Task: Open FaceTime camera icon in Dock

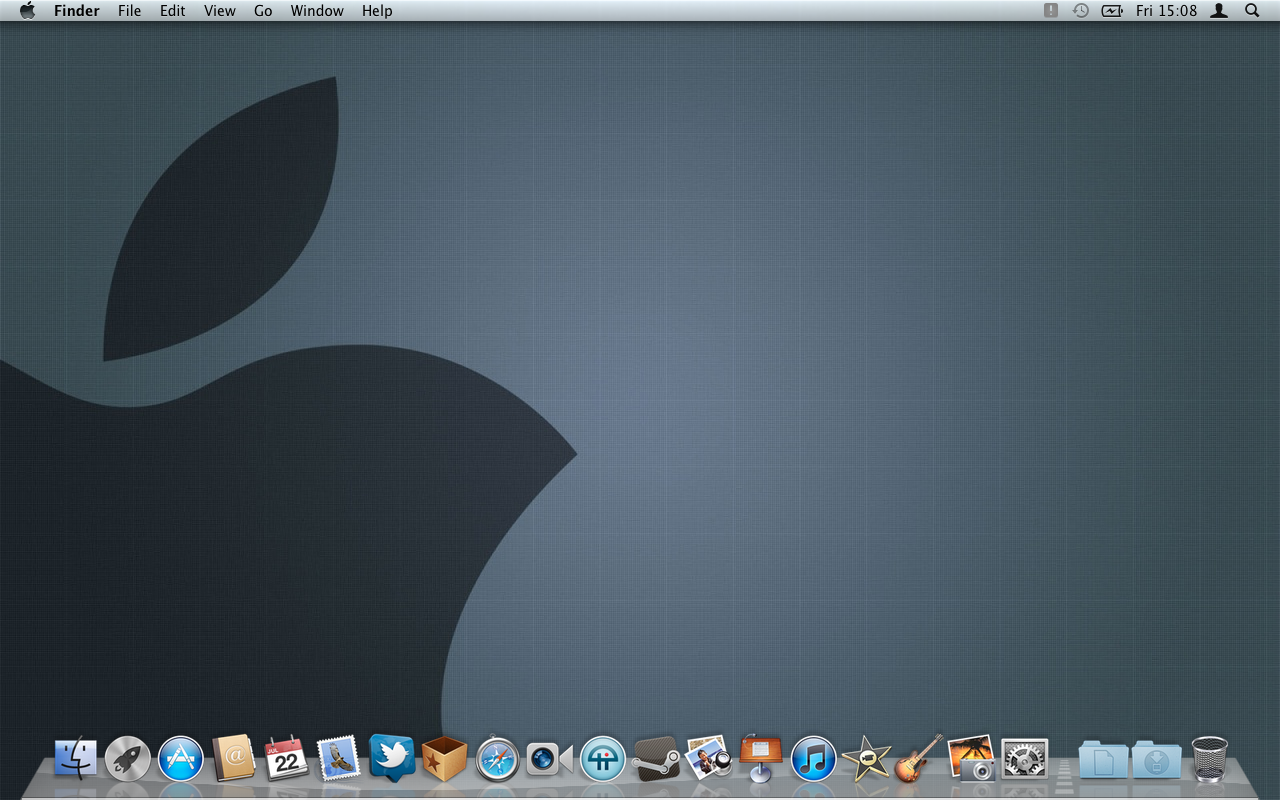Action: click(x=550, y=760)
